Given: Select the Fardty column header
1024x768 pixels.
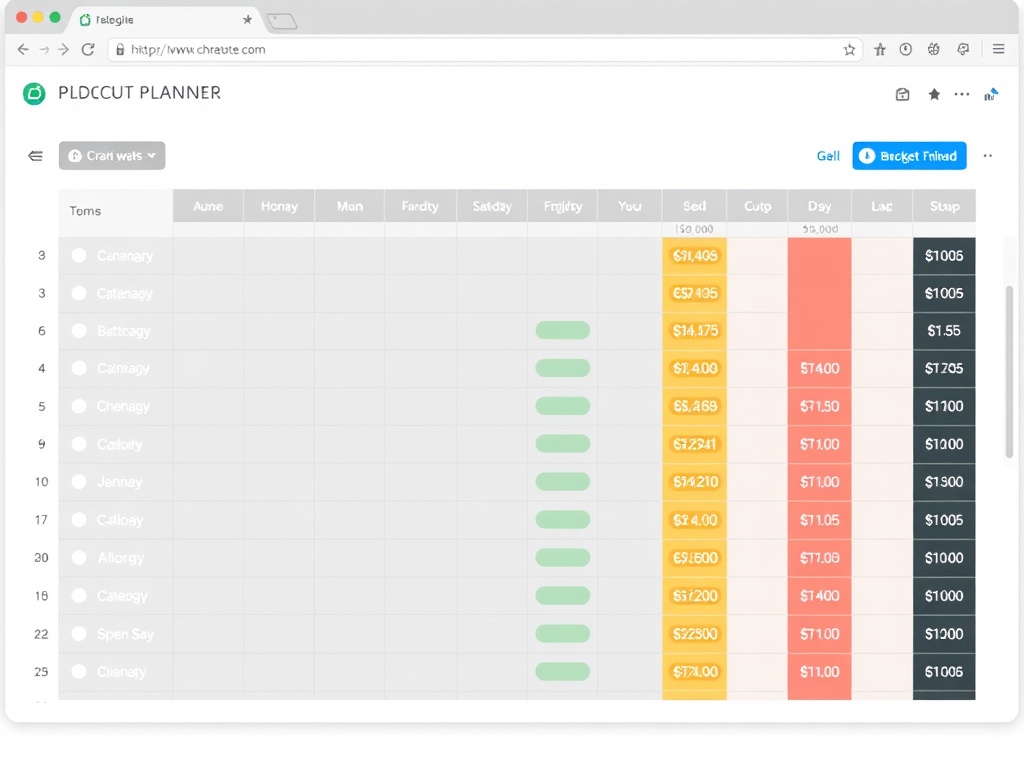Looking at the screenshot, I should click(420, 206).
